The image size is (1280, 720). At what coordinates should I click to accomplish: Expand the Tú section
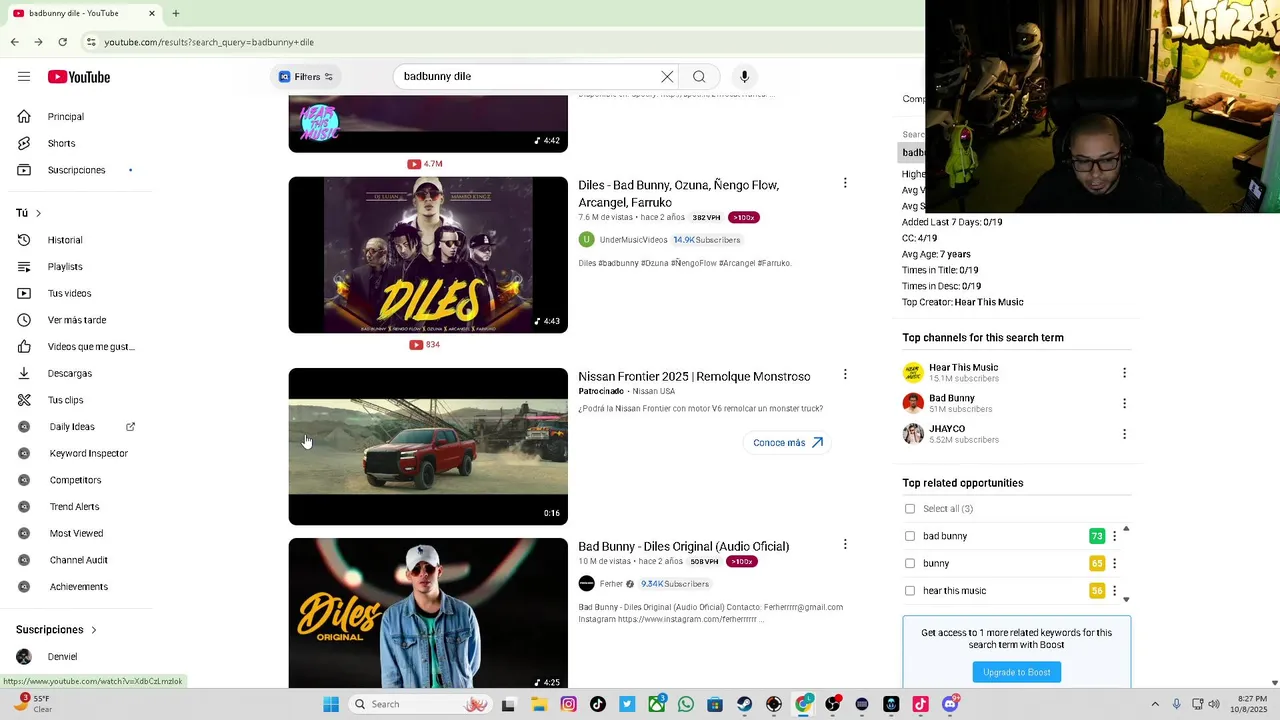tap(29, 213)
